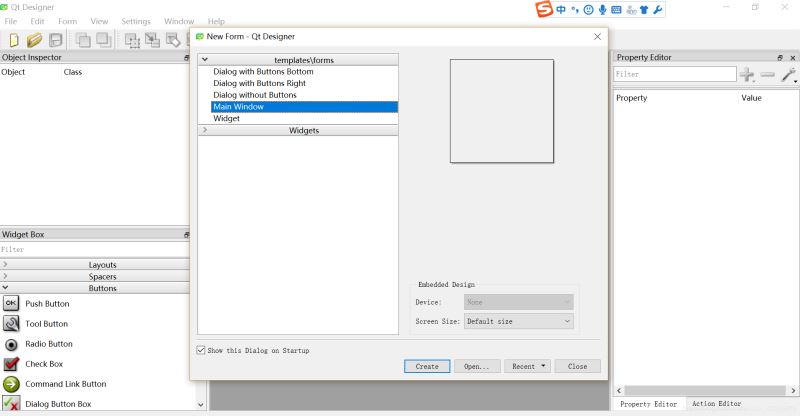Select the Edit Widgets mode icon
This screenshot has height=416, width=800.
pyautogui.click(x=132, y=40)
